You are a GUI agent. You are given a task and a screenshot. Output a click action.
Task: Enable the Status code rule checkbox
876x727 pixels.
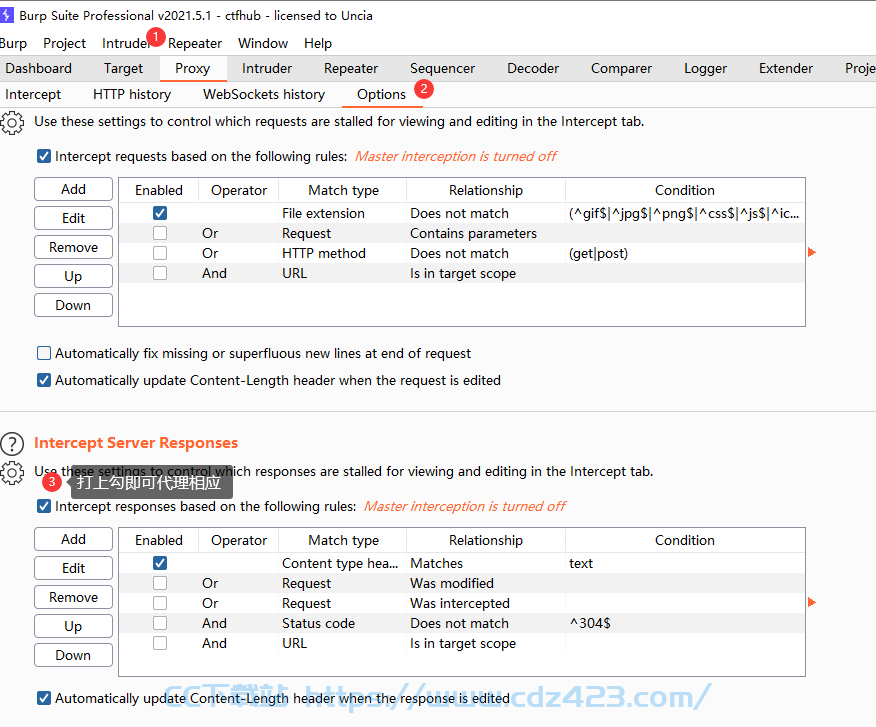pyautogui.click(x=160, y=623)
